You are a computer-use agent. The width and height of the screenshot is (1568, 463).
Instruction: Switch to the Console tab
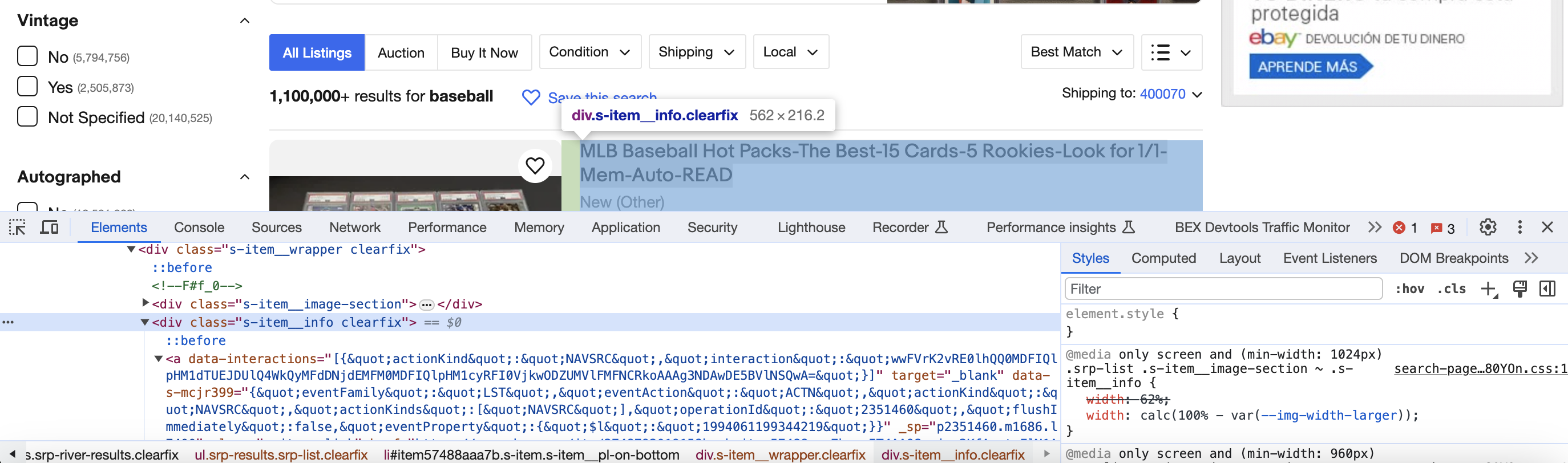coord(199,228)
